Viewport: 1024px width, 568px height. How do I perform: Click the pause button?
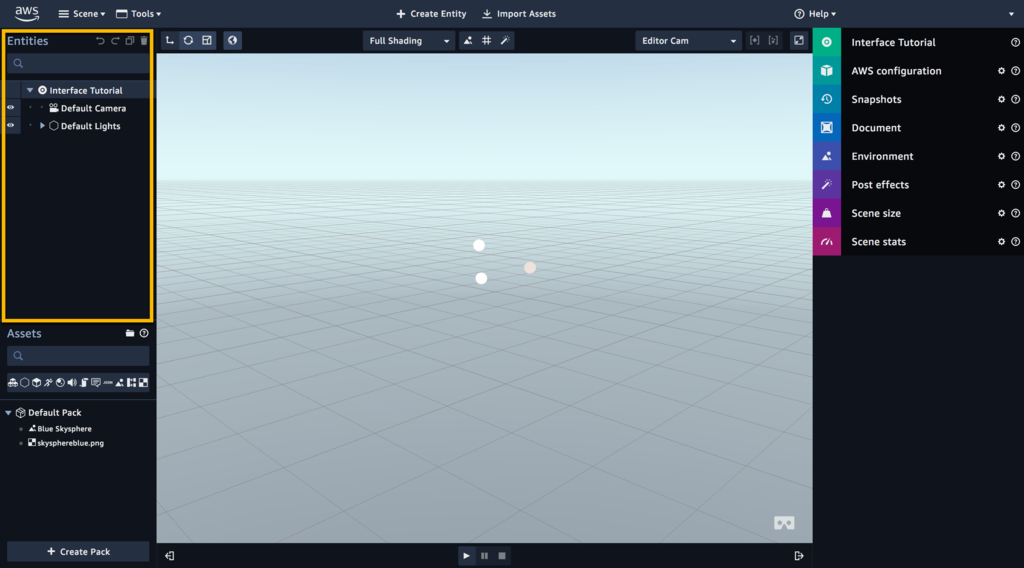pyautogui.click(x=485, y=556)
